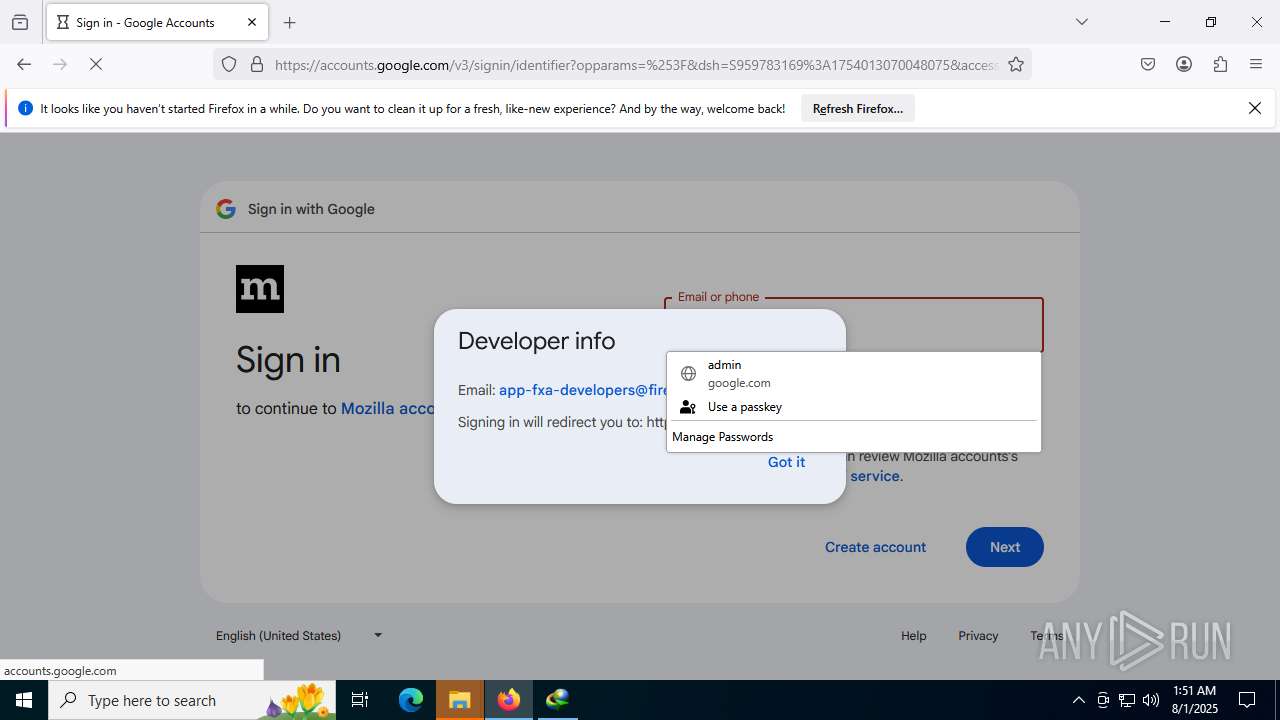Open the Mozilla accounts link
Image resolution: width=1280 pixels, height=720 pixels.
[x=387, y=408]
